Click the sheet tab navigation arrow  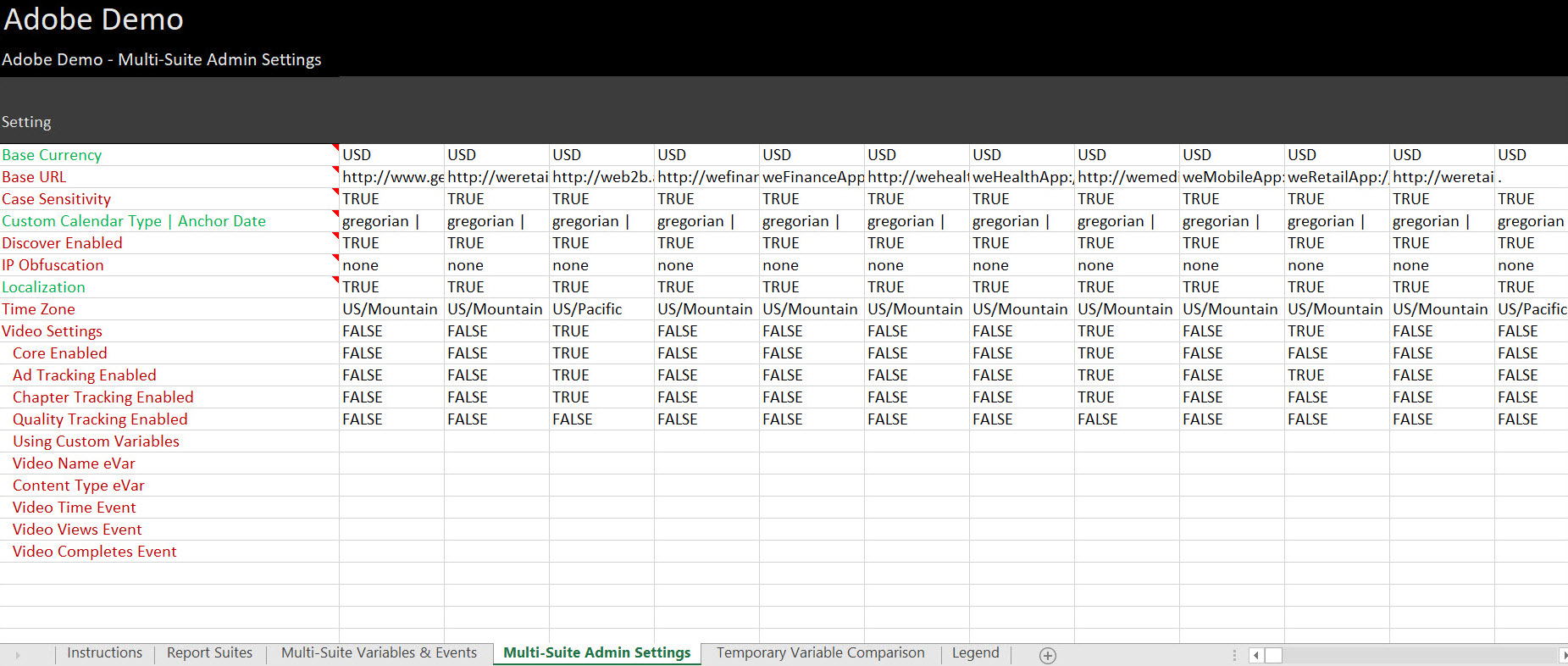click(x=17, y=655)
